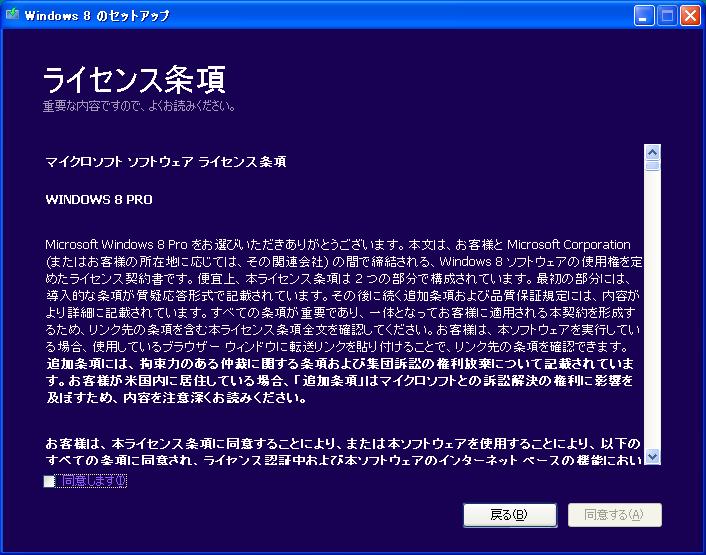Click the ライセンス条項 heading
Screen dimensions: 706x555
(134, 80)
